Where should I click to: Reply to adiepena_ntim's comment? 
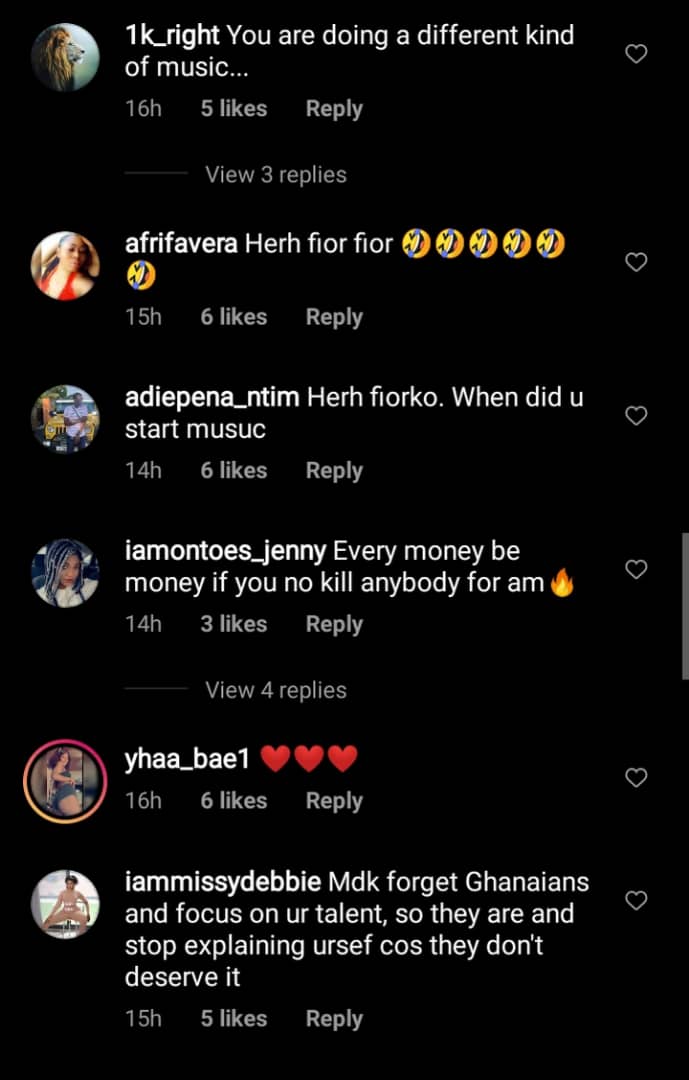click(334, 470)
